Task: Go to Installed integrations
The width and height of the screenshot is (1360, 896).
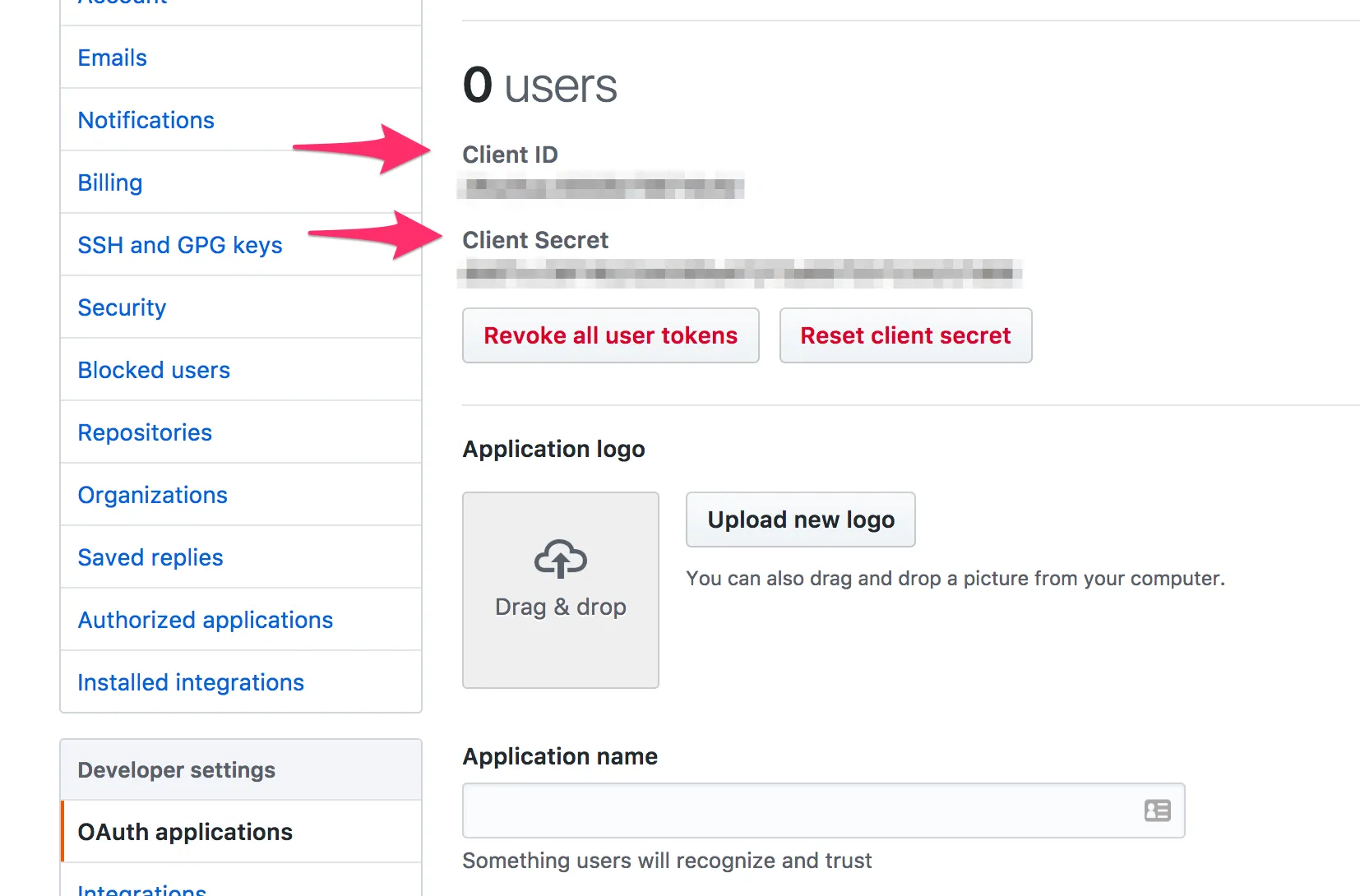Action: point(191,682)
